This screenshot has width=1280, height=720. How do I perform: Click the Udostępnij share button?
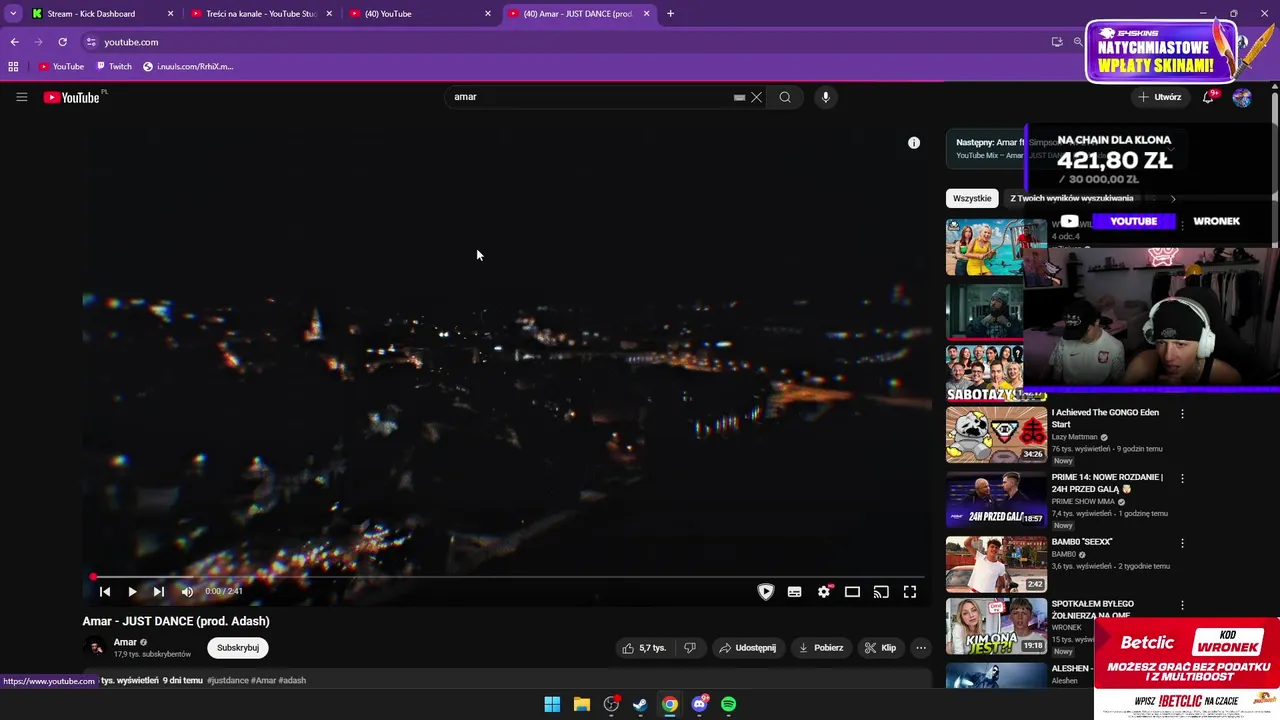747,648
